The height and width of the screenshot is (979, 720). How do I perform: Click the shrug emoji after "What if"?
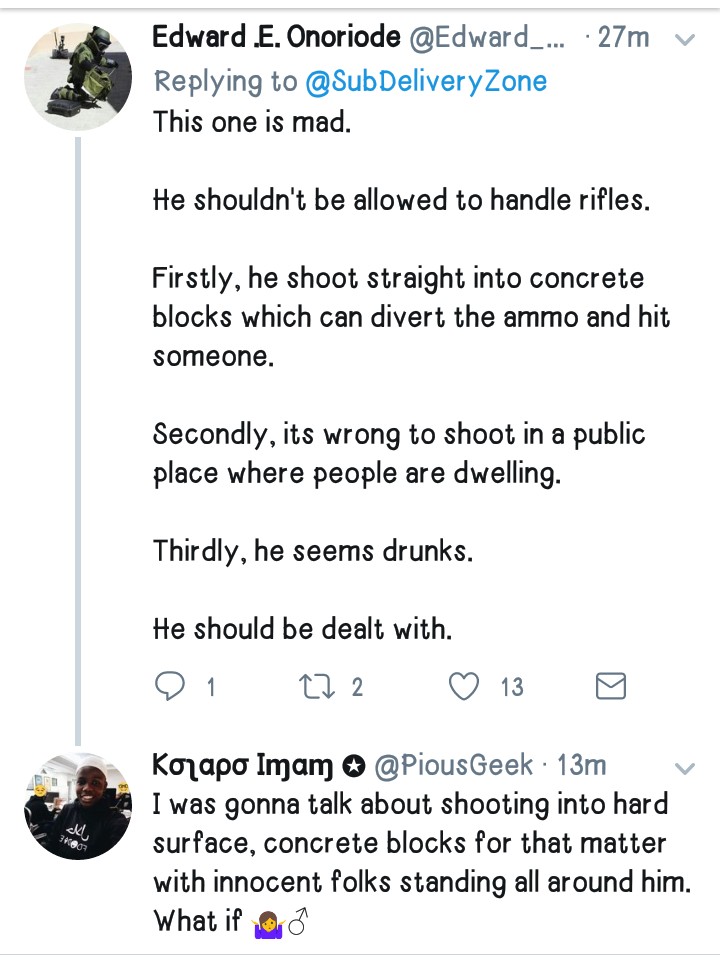pyautogui.click(x=268, y=922)
